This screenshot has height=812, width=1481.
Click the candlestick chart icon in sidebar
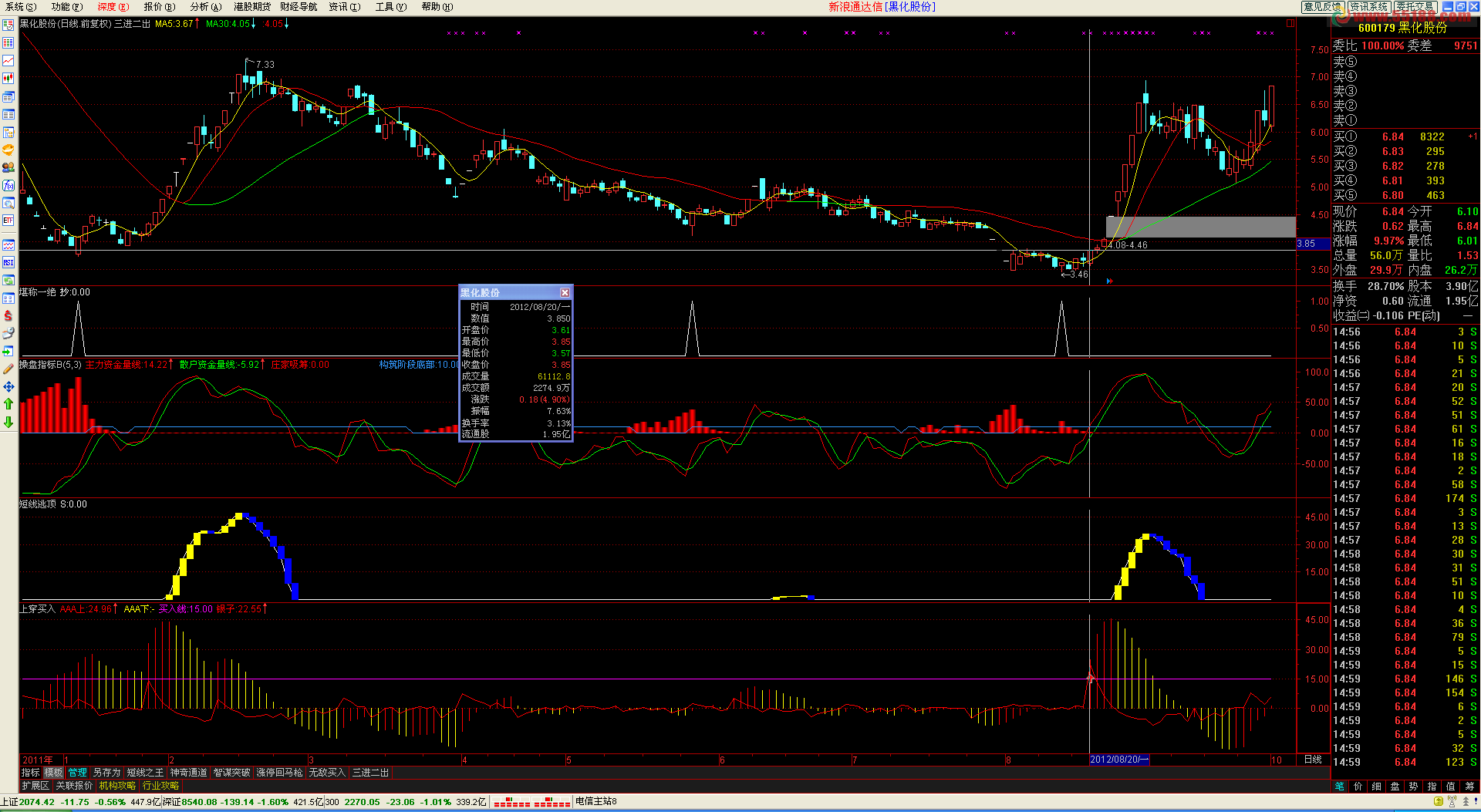(x=8, y=78)
